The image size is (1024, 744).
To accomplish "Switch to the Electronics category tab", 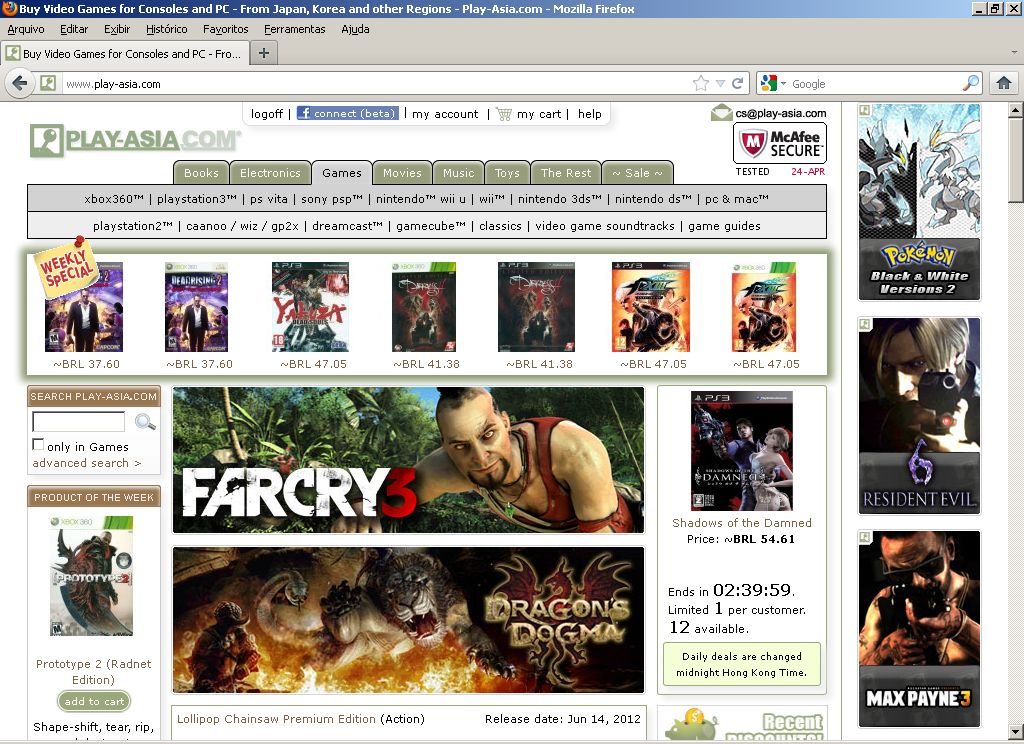I will 270,173.
